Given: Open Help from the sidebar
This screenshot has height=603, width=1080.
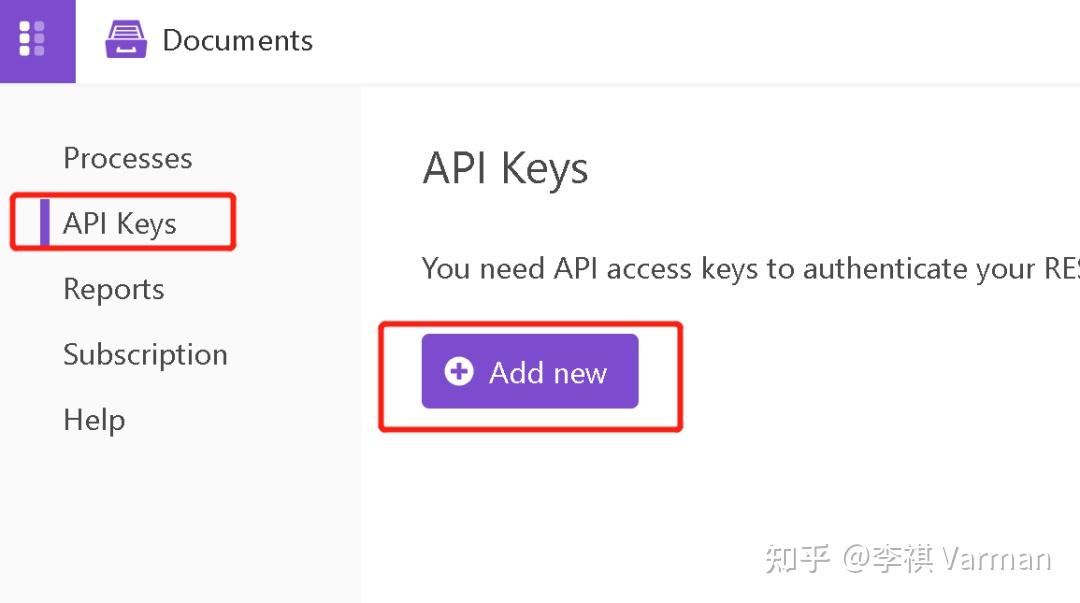Looking at the screenshot, I should 94,419.
